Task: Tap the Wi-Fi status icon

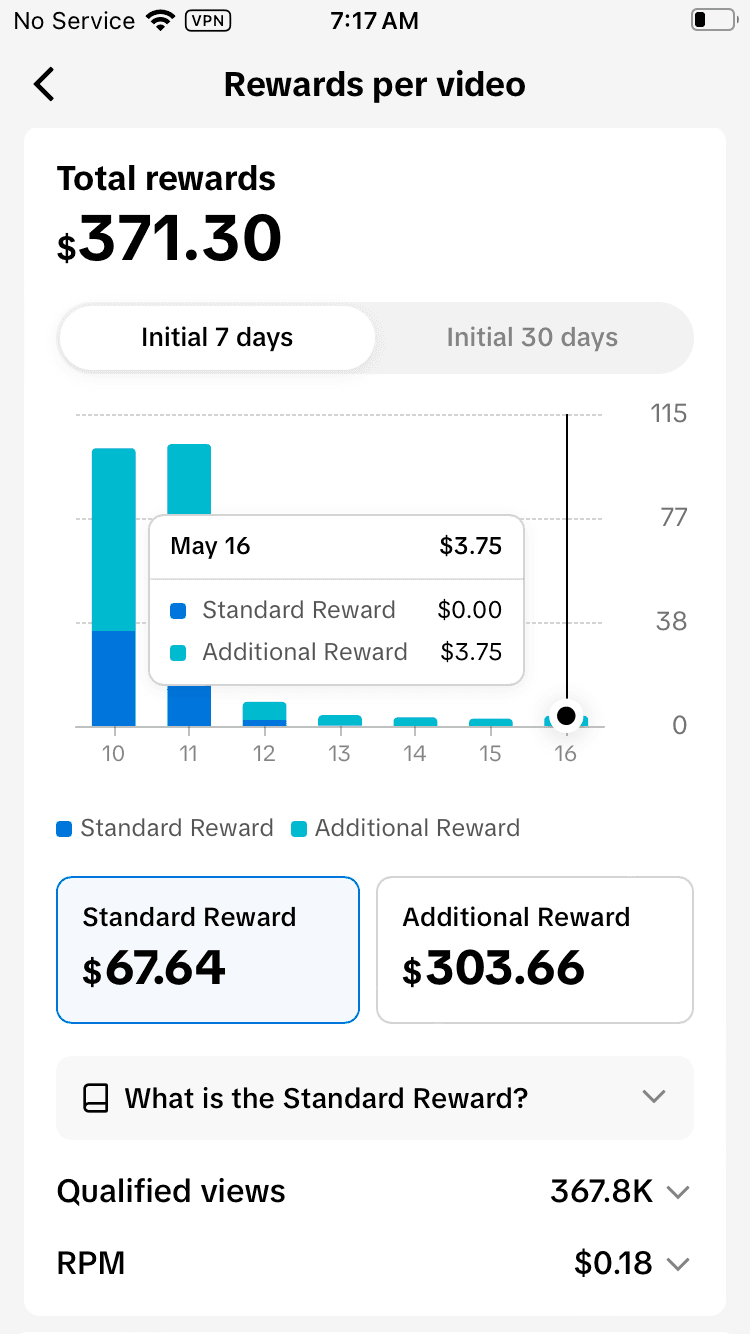Action: pyautogui.click(x=158, y=20)
